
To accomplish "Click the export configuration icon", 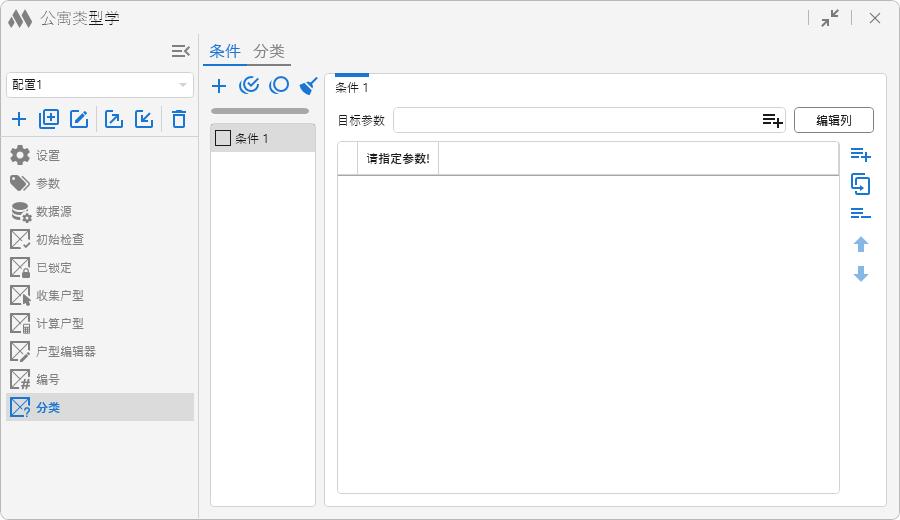I will 114,120.
